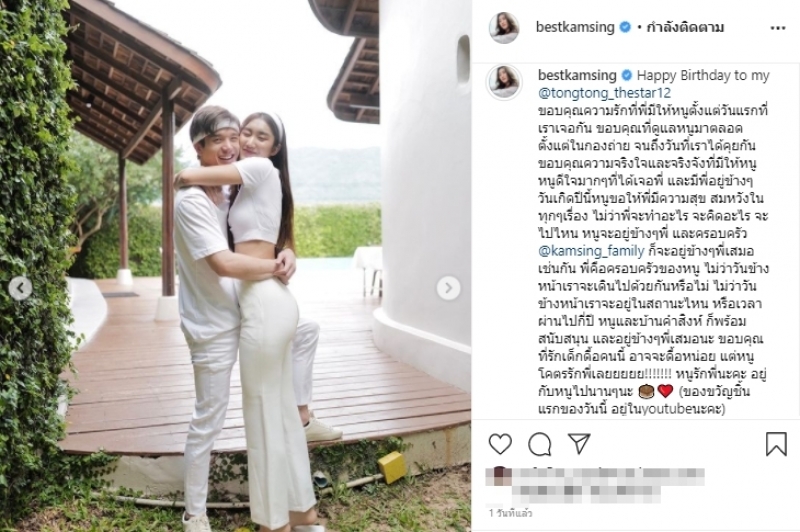
Task: Open the three-dot more options menu
Action: tap(778, 28)
